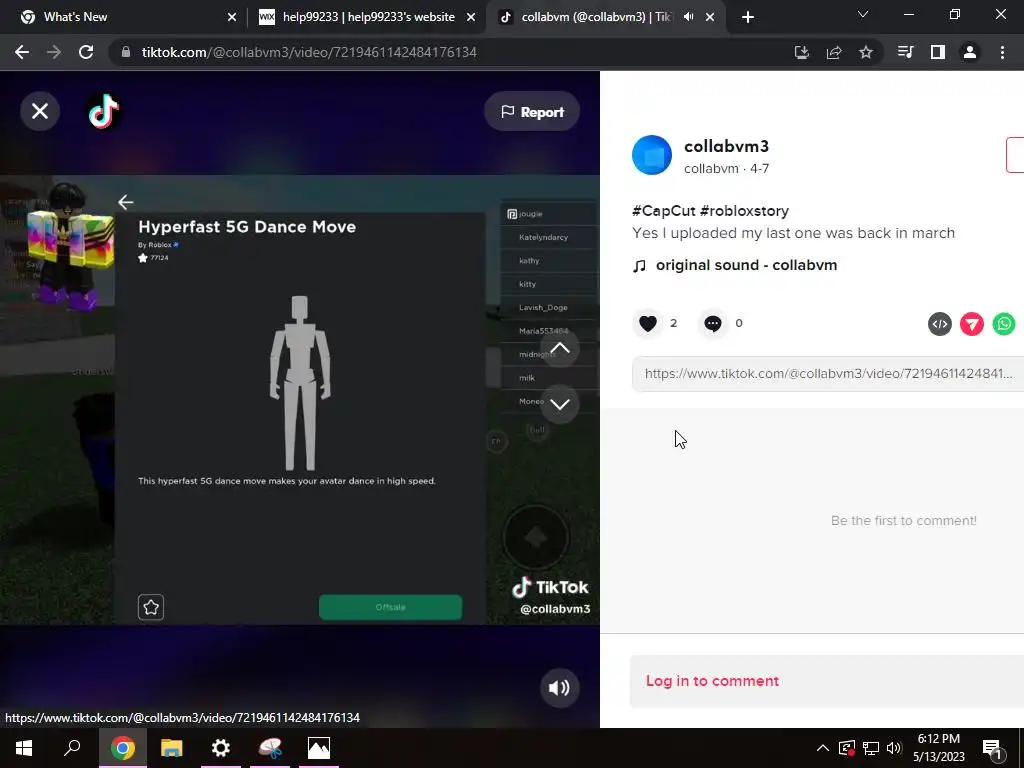Go to next video with down arrow
The height and width of the screenshot is (768, 1024).
560,404
